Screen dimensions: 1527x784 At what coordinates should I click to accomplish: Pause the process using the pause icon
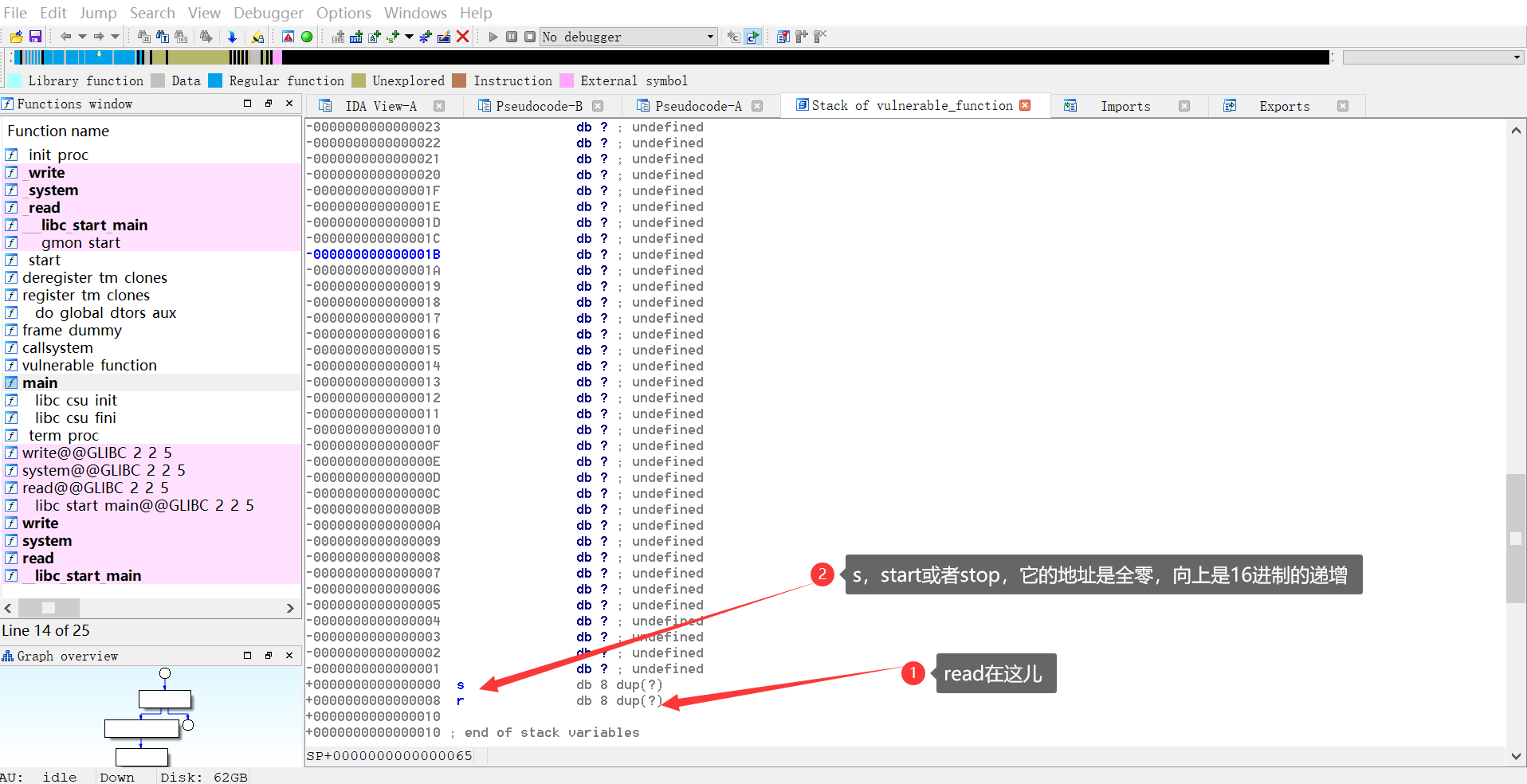[x=511, y=37]
